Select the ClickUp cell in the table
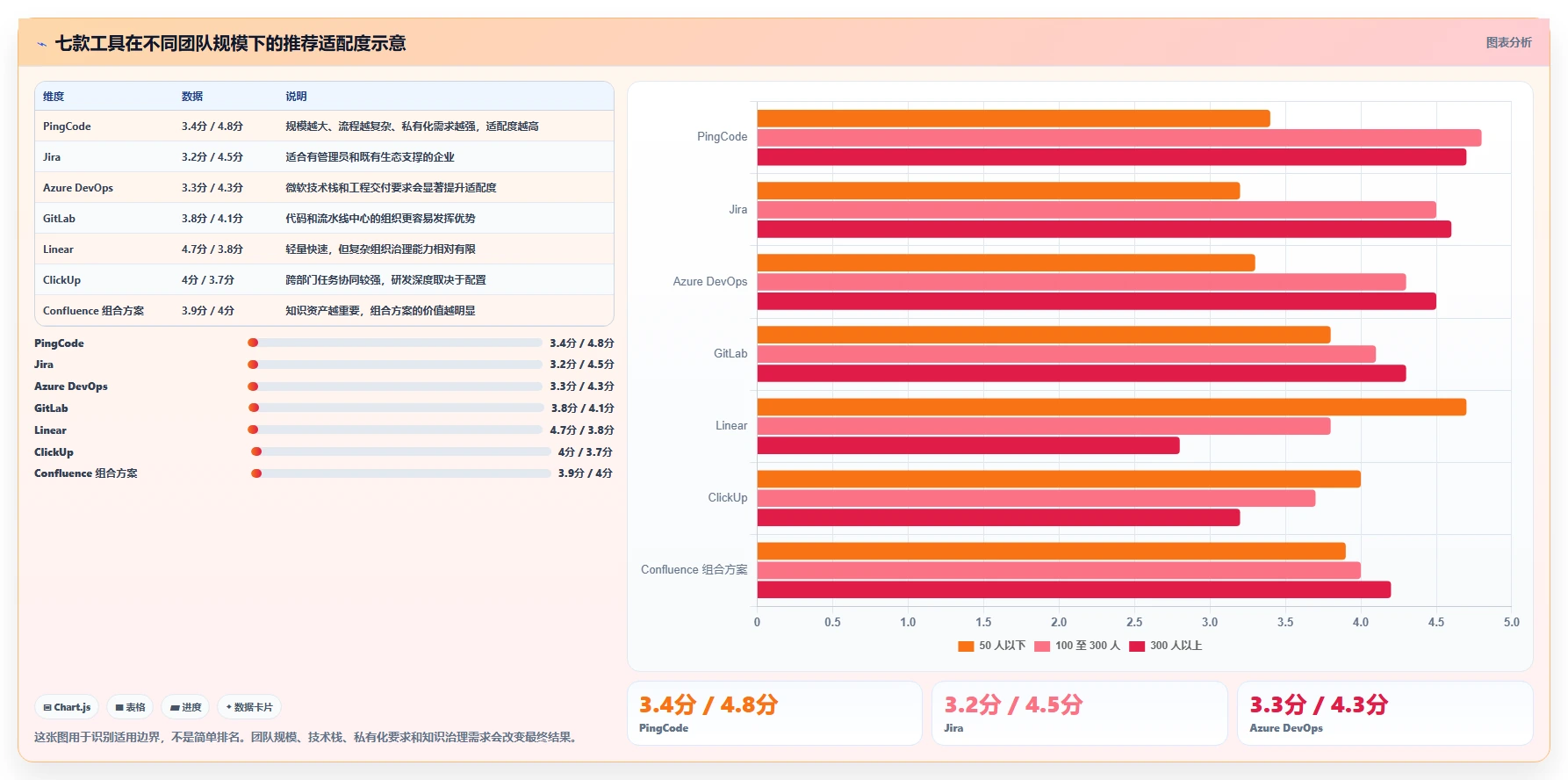This screenshot has height=780, width=1568. click(x=61, y=280)
